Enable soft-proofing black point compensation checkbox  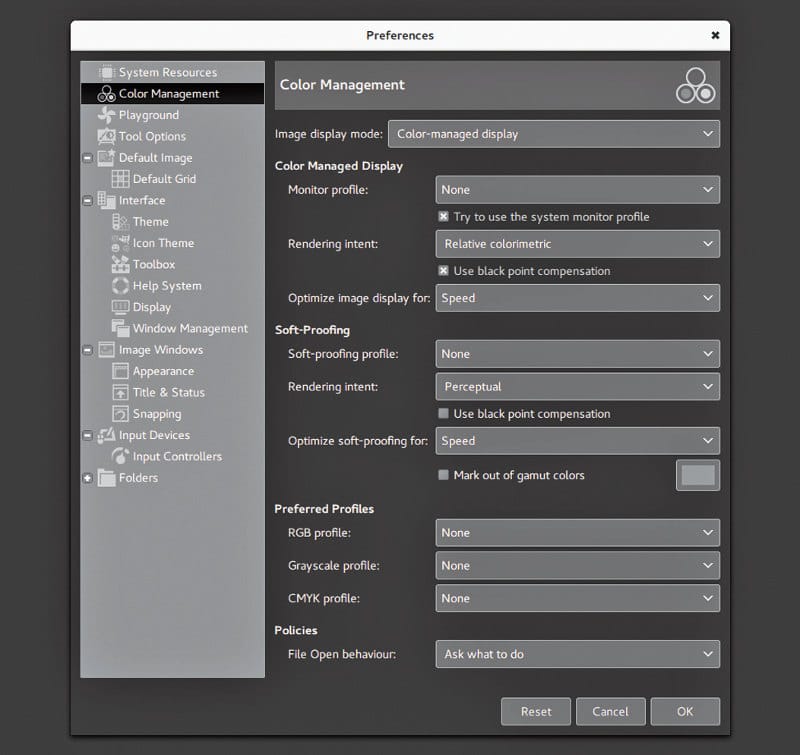coord(443,414)
